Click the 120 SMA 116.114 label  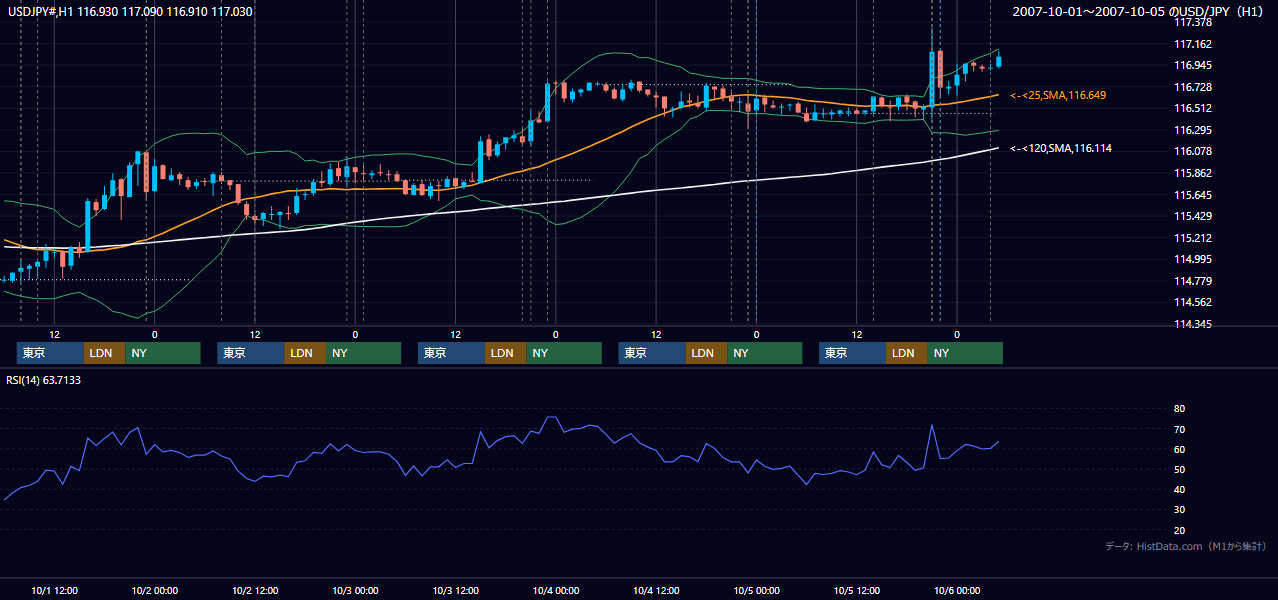pyautogui.click(x=1061, y=148)
